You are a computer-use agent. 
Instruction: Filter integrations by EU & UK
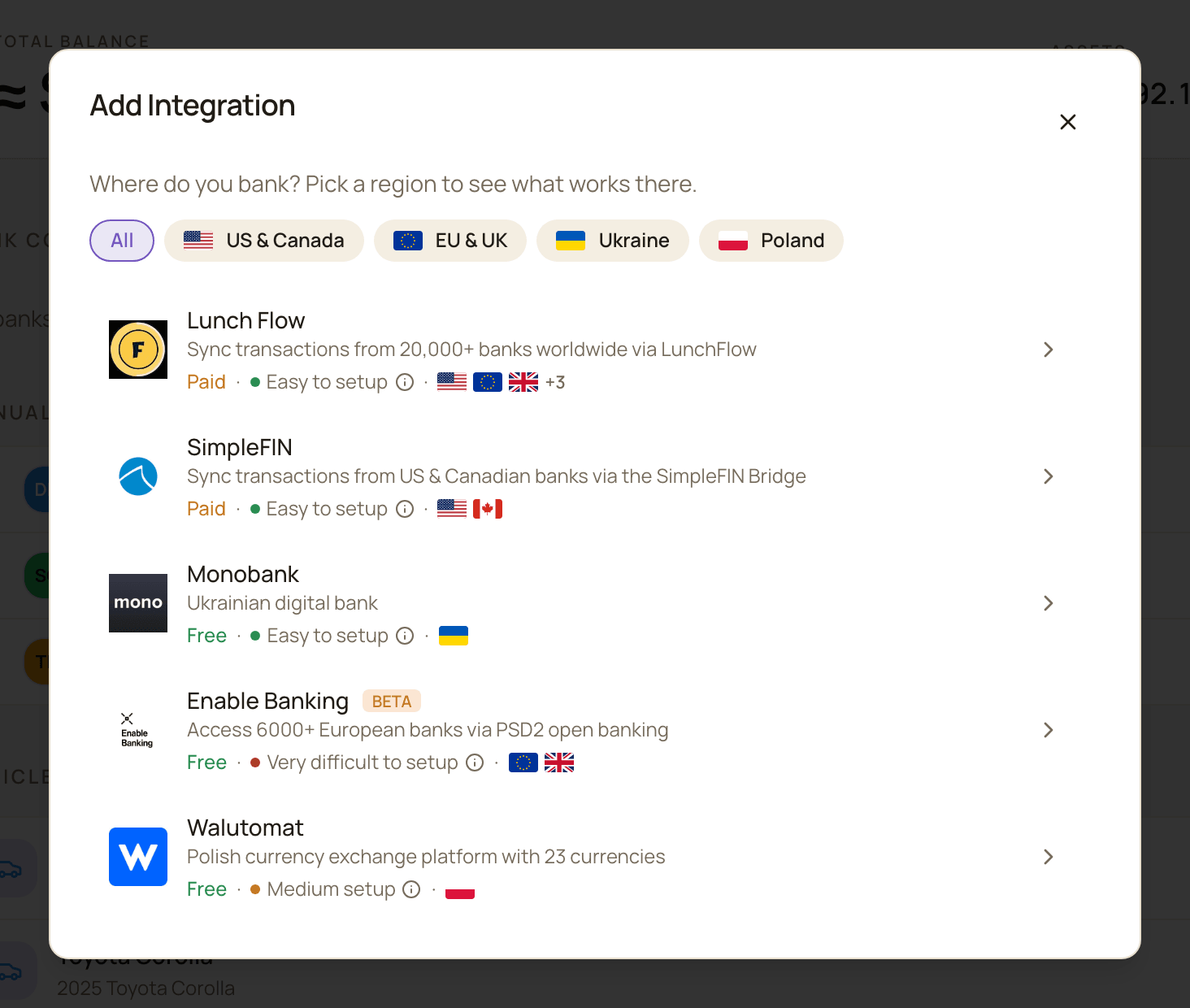coord(450,241)
